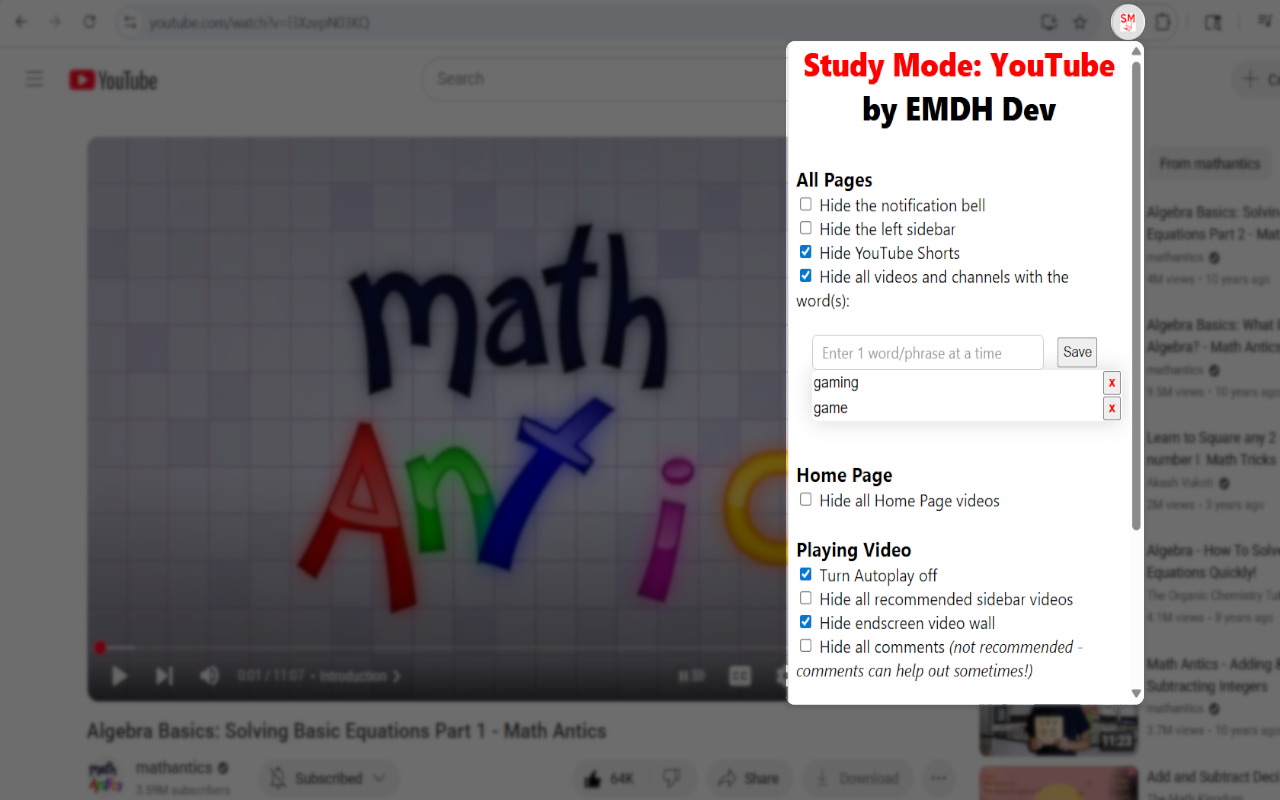Delete the word gaming from the blocklist

click(1111, 382)
